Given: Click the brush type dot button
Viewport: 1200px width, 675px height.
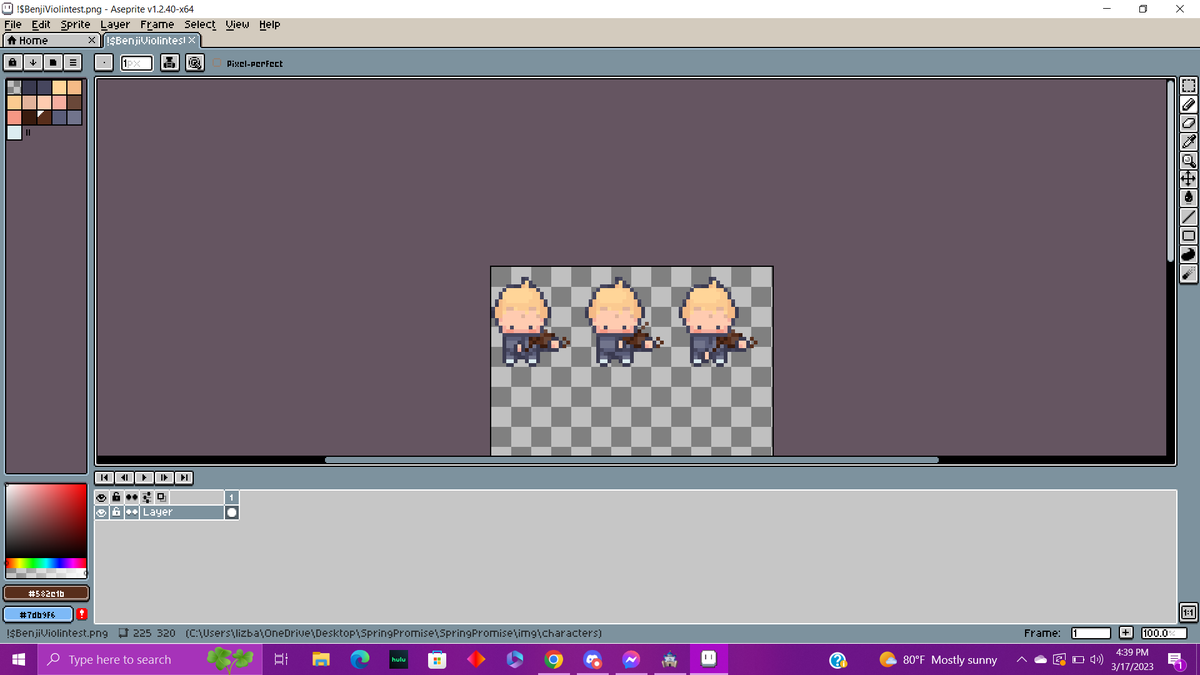Looking at the screenshot, I should pos(105,63).
